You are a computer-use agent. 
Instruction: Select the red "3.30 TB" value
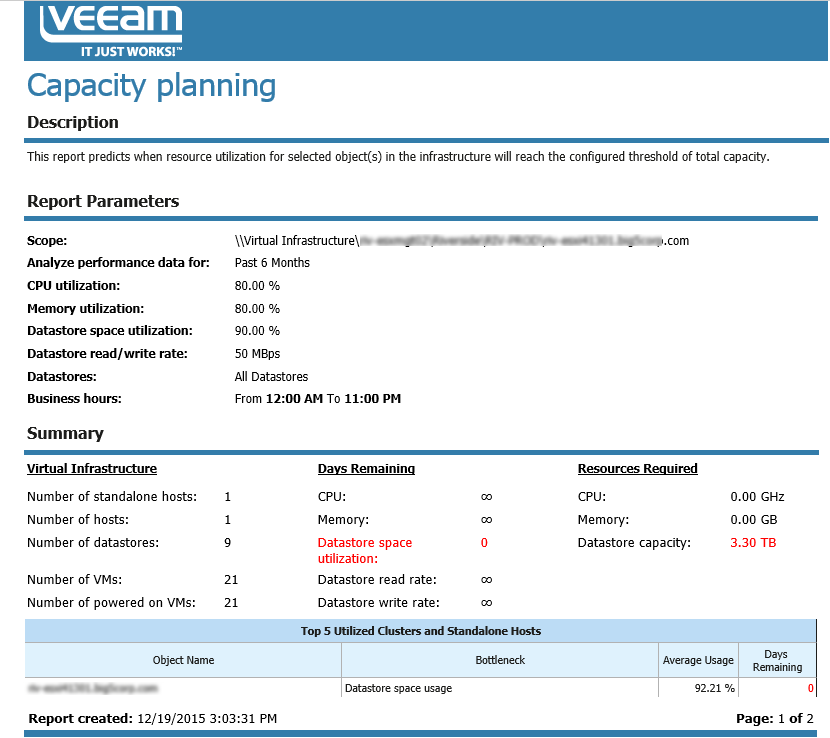tap(753, 543)
